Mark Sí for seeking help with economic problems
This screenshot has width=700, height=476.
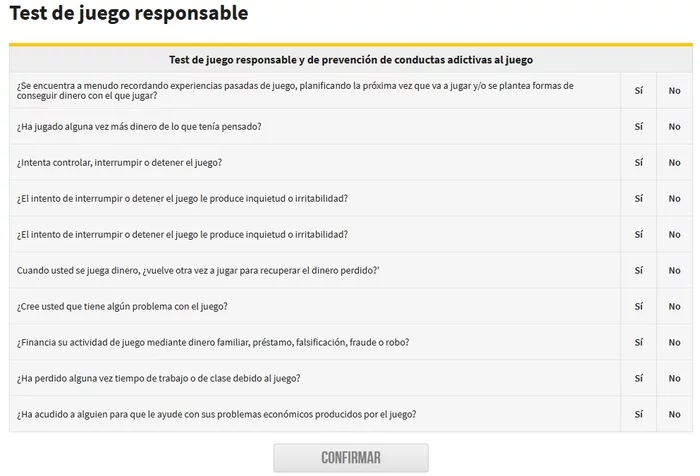tap(638, 415)
